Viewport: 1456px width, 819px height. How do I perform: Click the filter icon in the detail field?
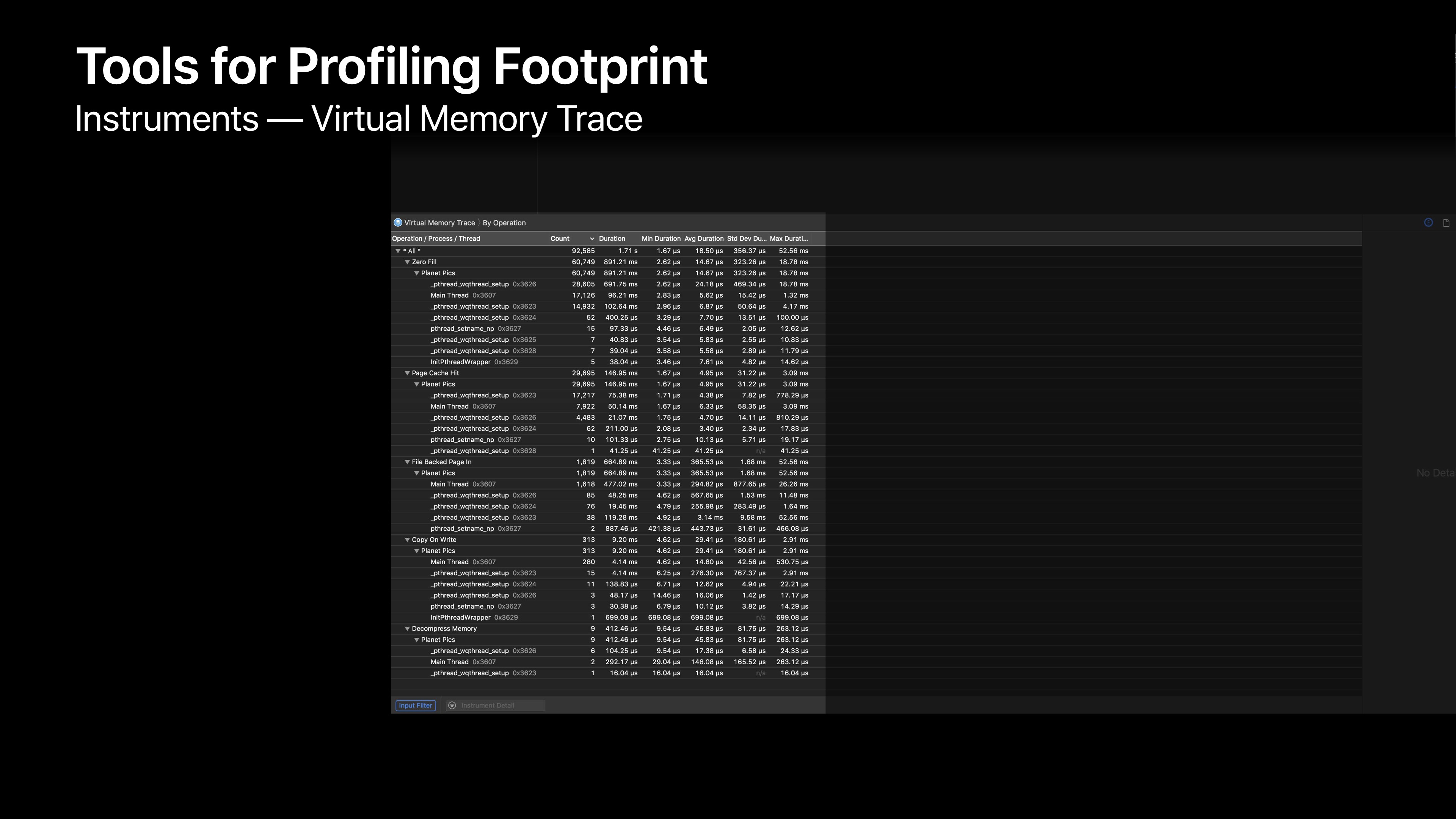pyautogui.click(x=452, y=705)
